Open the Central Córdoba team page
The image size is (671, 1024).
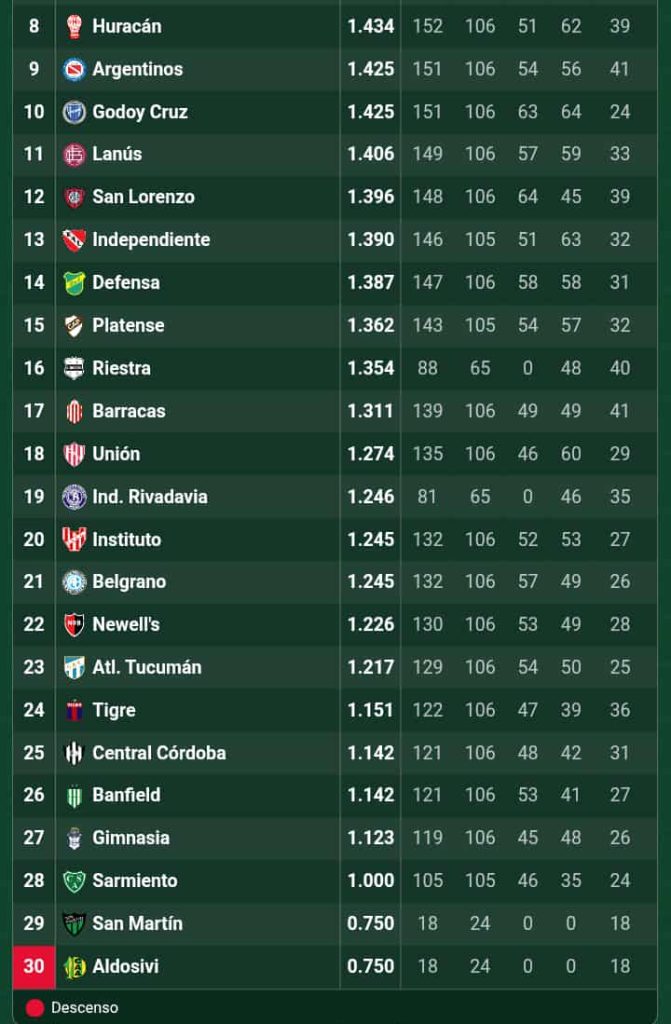tap(159, 753)
